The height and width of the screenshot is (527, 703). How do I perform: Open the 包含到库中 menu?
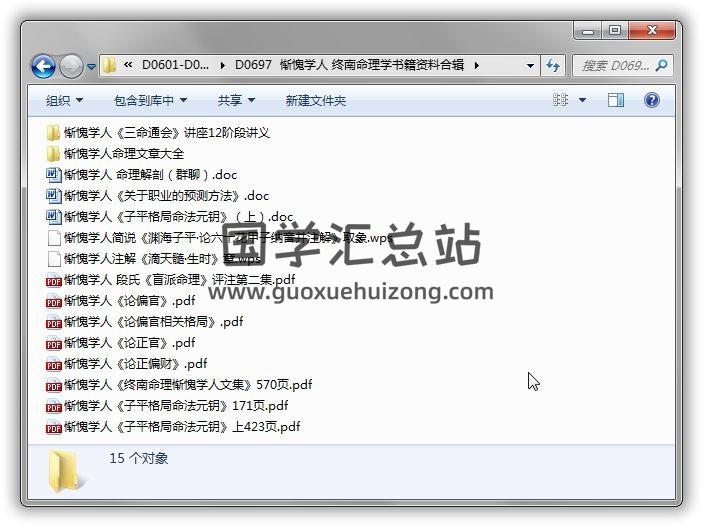point(150,100)
